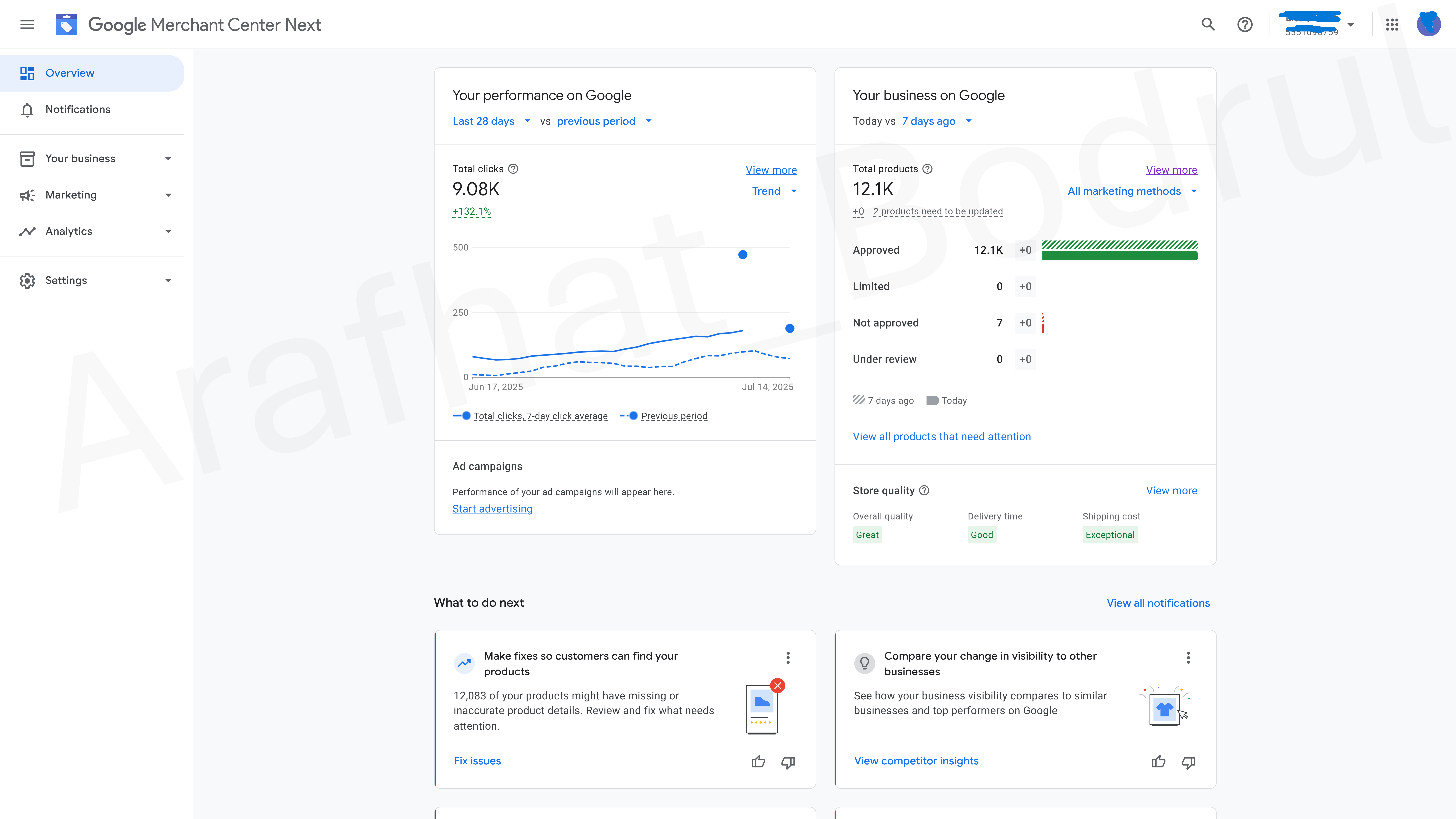Image resolution: width=1456 pixels, height=819 pixels.
Task: Open Notifications in sidebar
Action: [92, 110]
